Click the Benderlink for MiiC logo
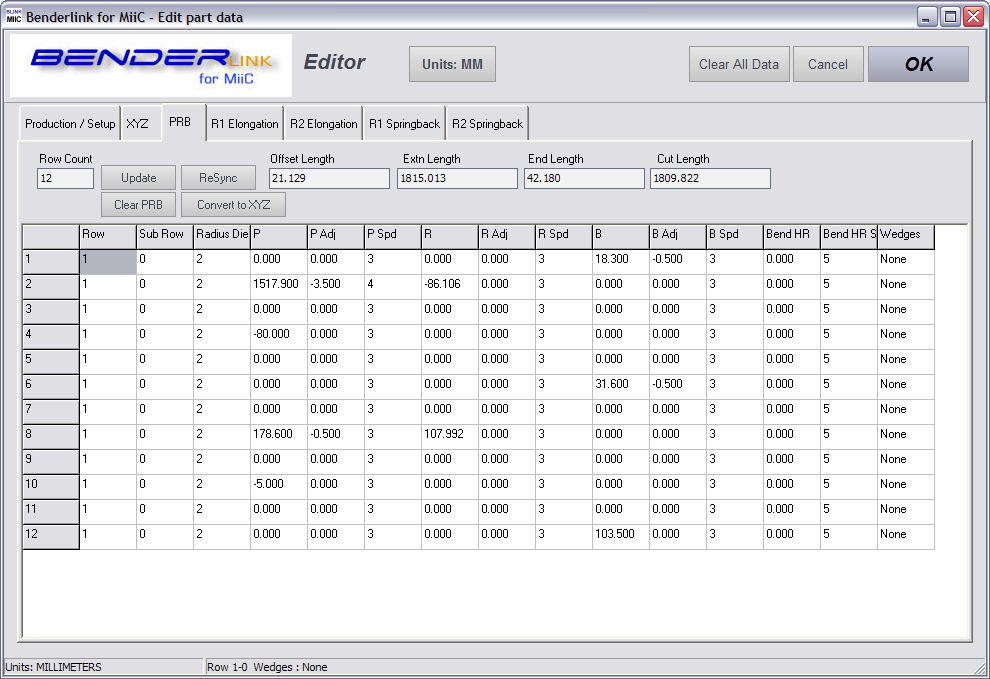The image size is (990, 679). pos(150,66)
